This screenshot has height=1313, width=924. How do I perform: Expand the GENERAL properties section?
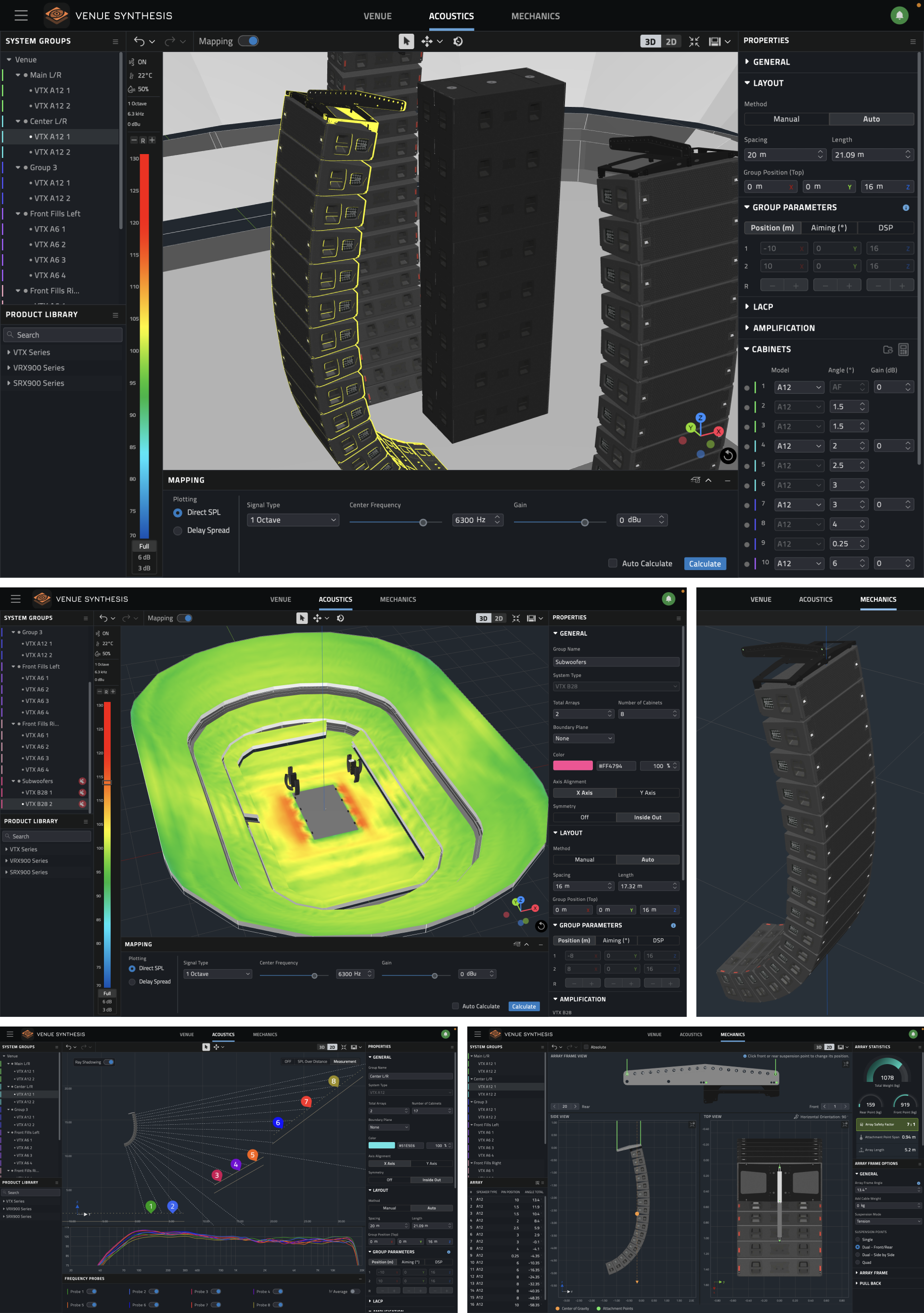click(747, 62)
